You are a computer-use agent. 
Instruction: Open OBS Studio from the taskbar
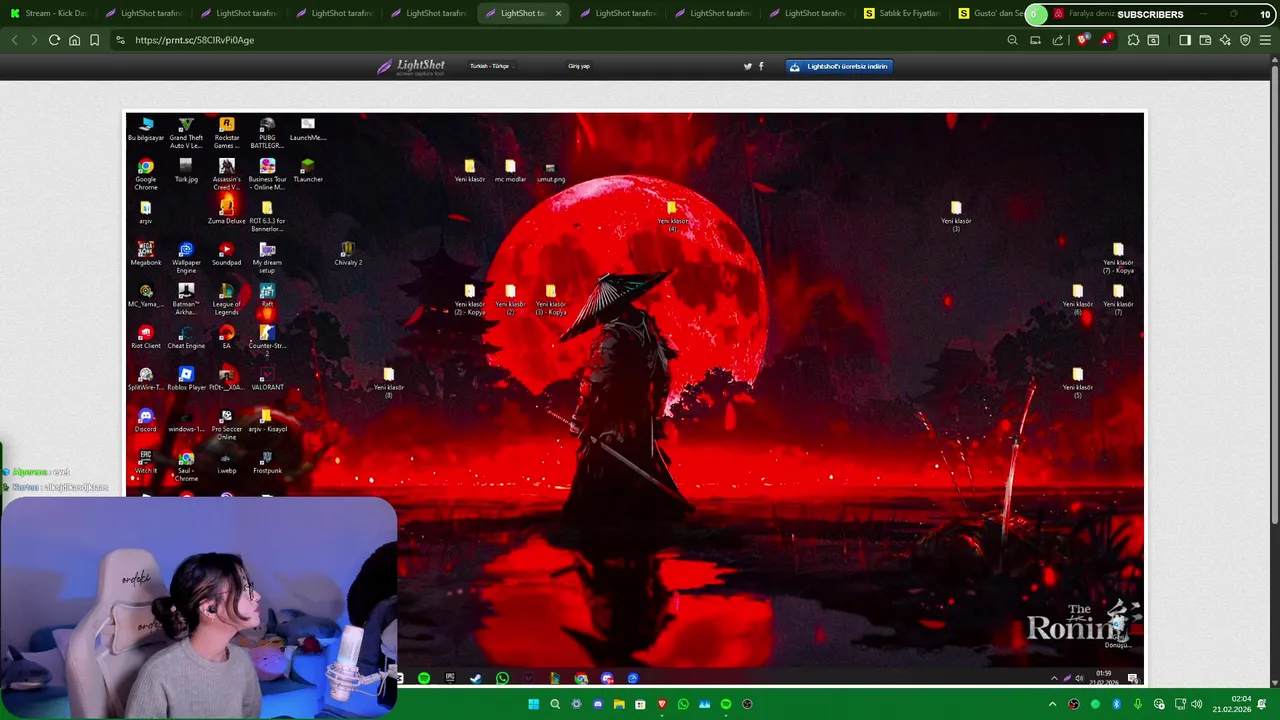tap(747, 704)
